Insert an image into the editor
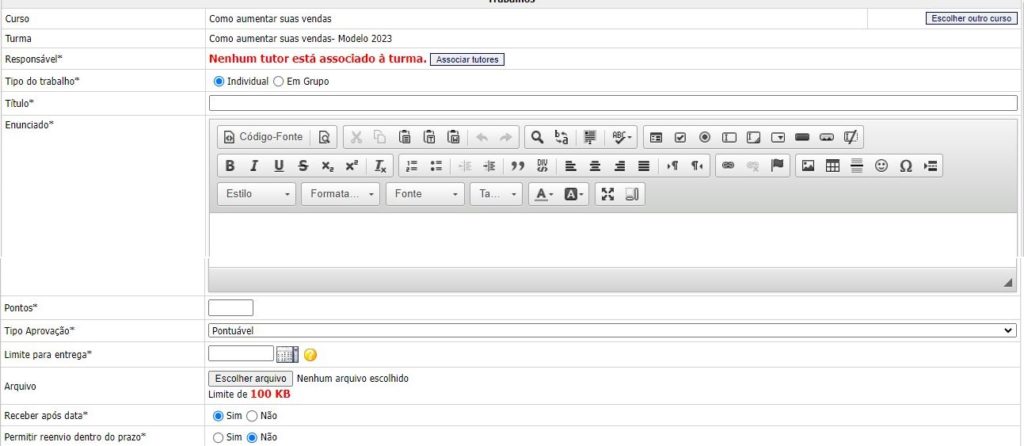The image size is (1024, 446). (x=808, y=166)
